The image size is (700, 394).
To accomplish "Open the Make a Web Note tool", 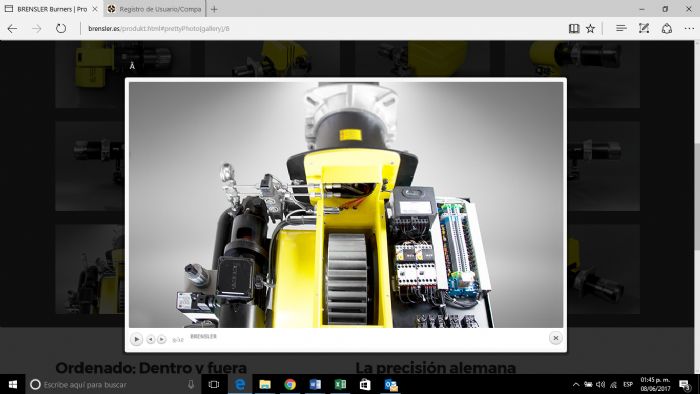I will pyautogui.click(x=644, y=29).
